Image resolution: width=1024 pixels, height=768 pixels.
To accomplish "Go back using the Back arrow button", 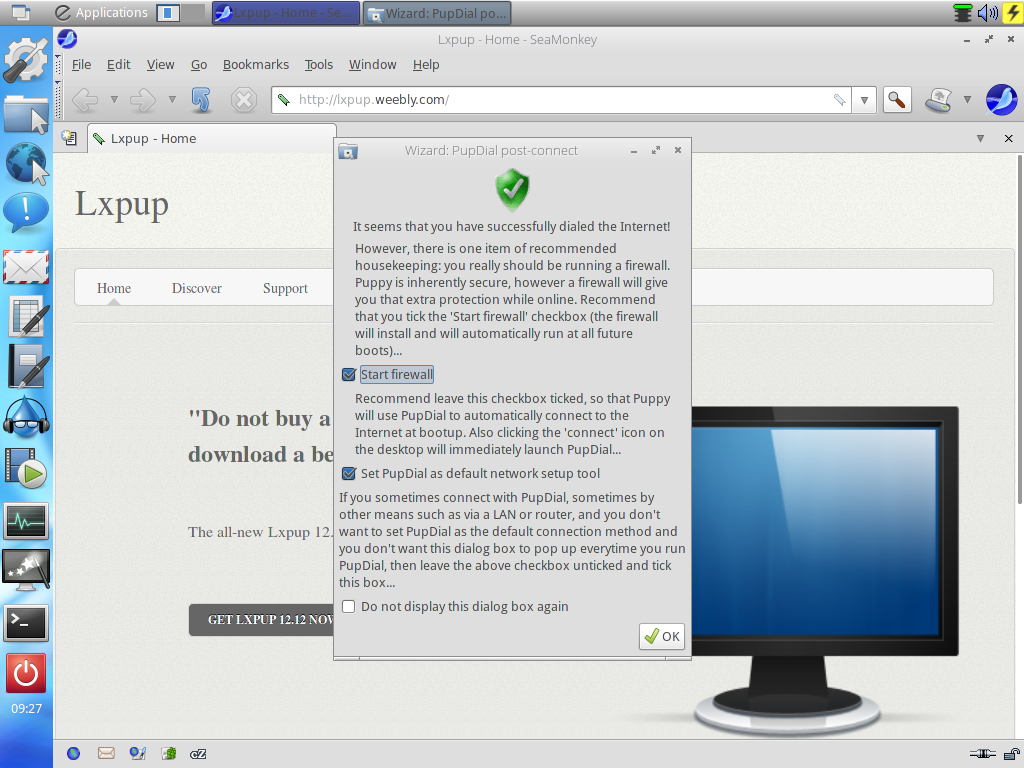I will 85,100.
